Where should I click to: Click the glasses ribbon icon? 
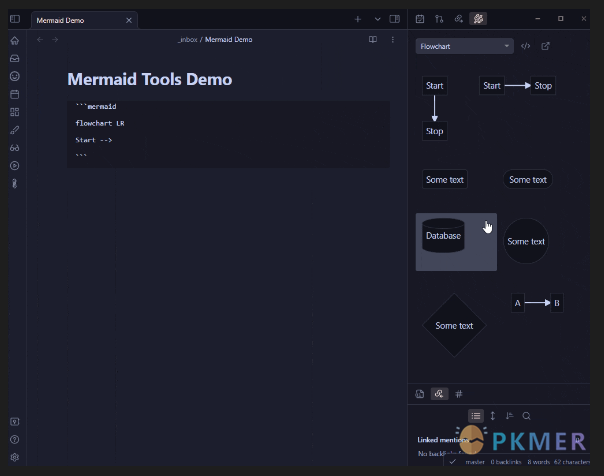15,148
